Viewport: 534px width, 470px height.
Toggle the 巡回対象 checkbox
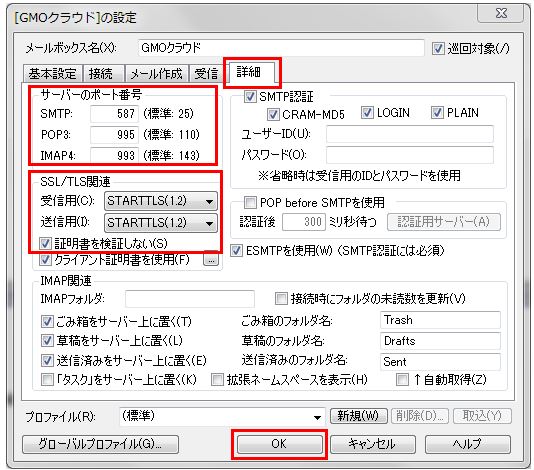(438, 48)
